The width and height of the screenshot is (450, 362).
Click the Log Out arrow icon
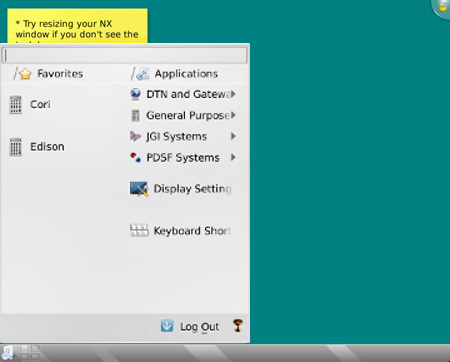click(167, 326)
